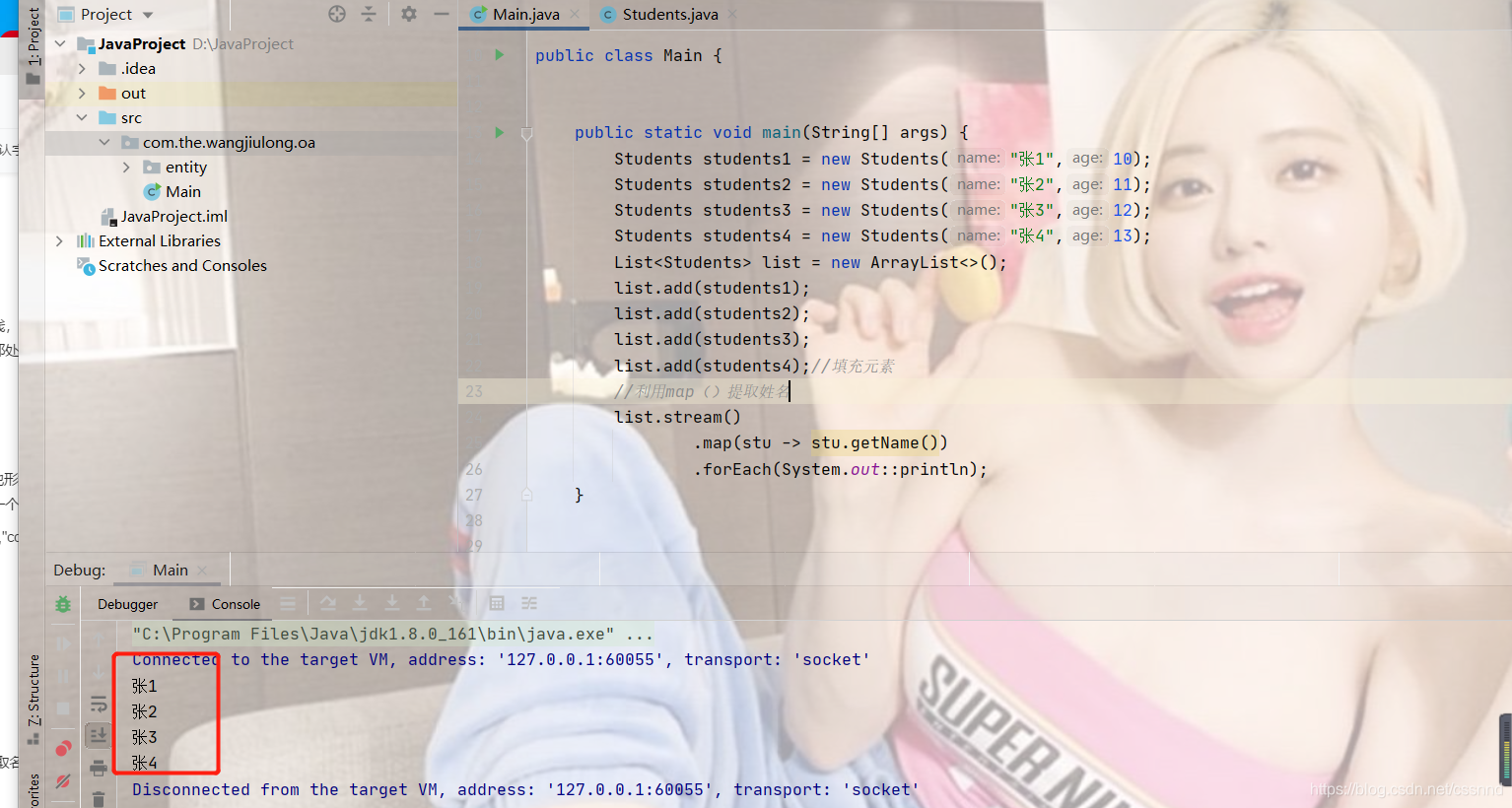Click the Rerun debug bug icon
The image size is (1512, 808).
click(x=63, y=604)
